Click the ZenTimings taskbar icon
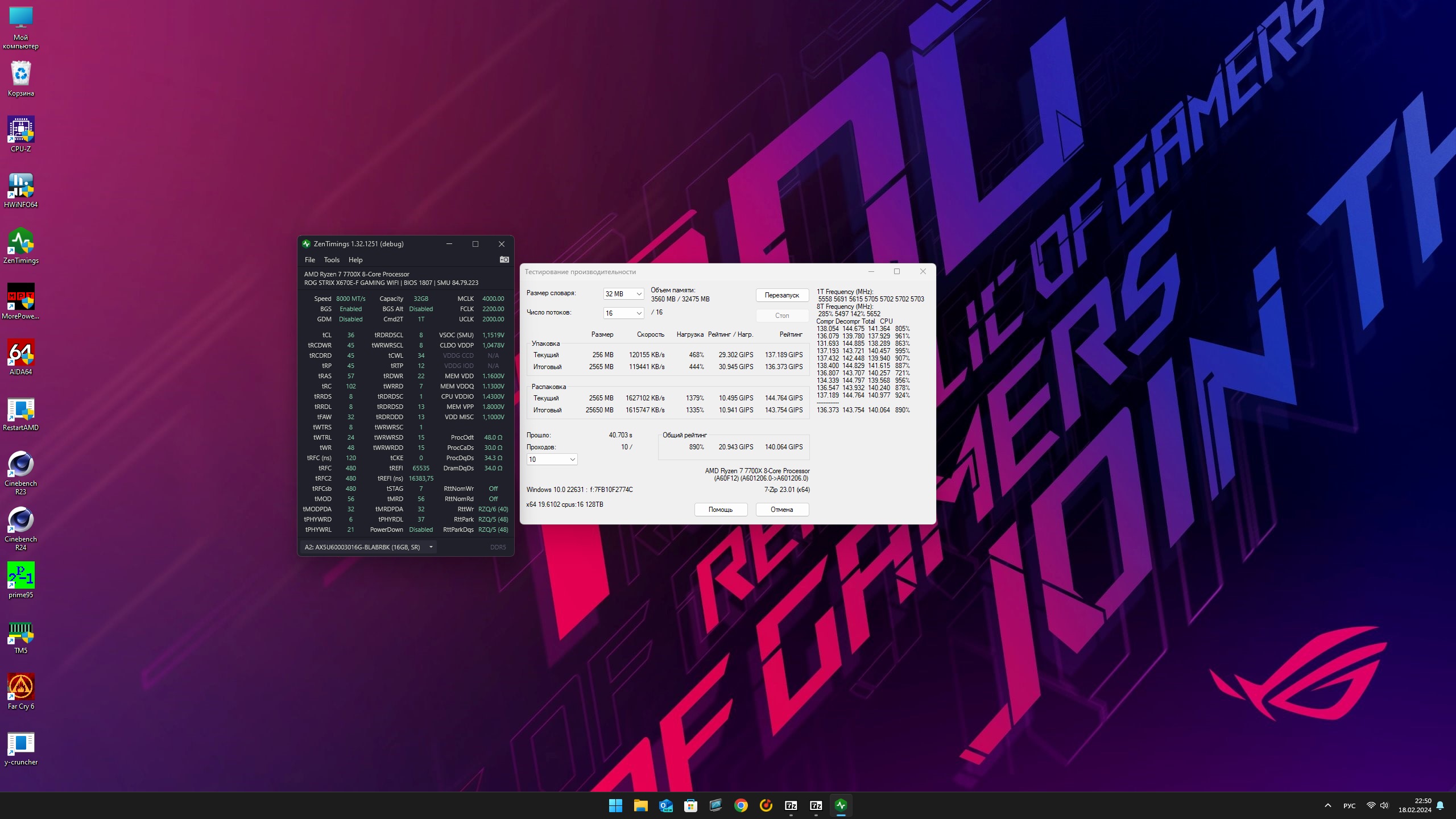Image resolution: width=1456 pixels, height=819 pixels. pyautogui.click(x=841, y=805)
